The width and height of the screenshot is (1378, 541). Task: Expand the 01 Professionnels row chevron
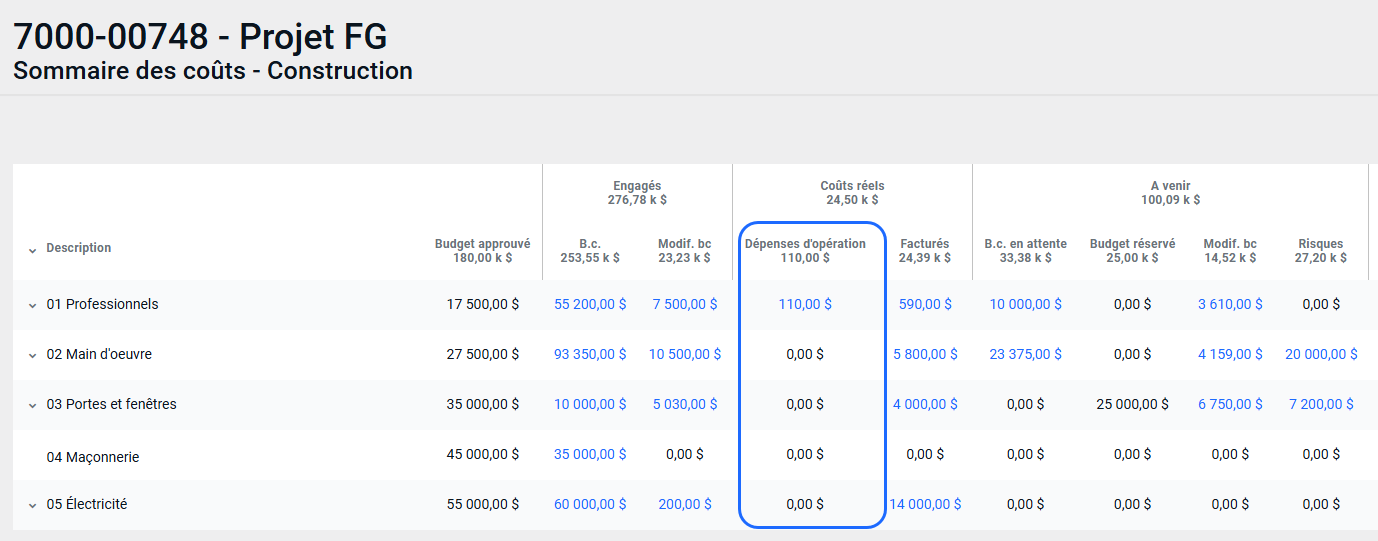32,306
